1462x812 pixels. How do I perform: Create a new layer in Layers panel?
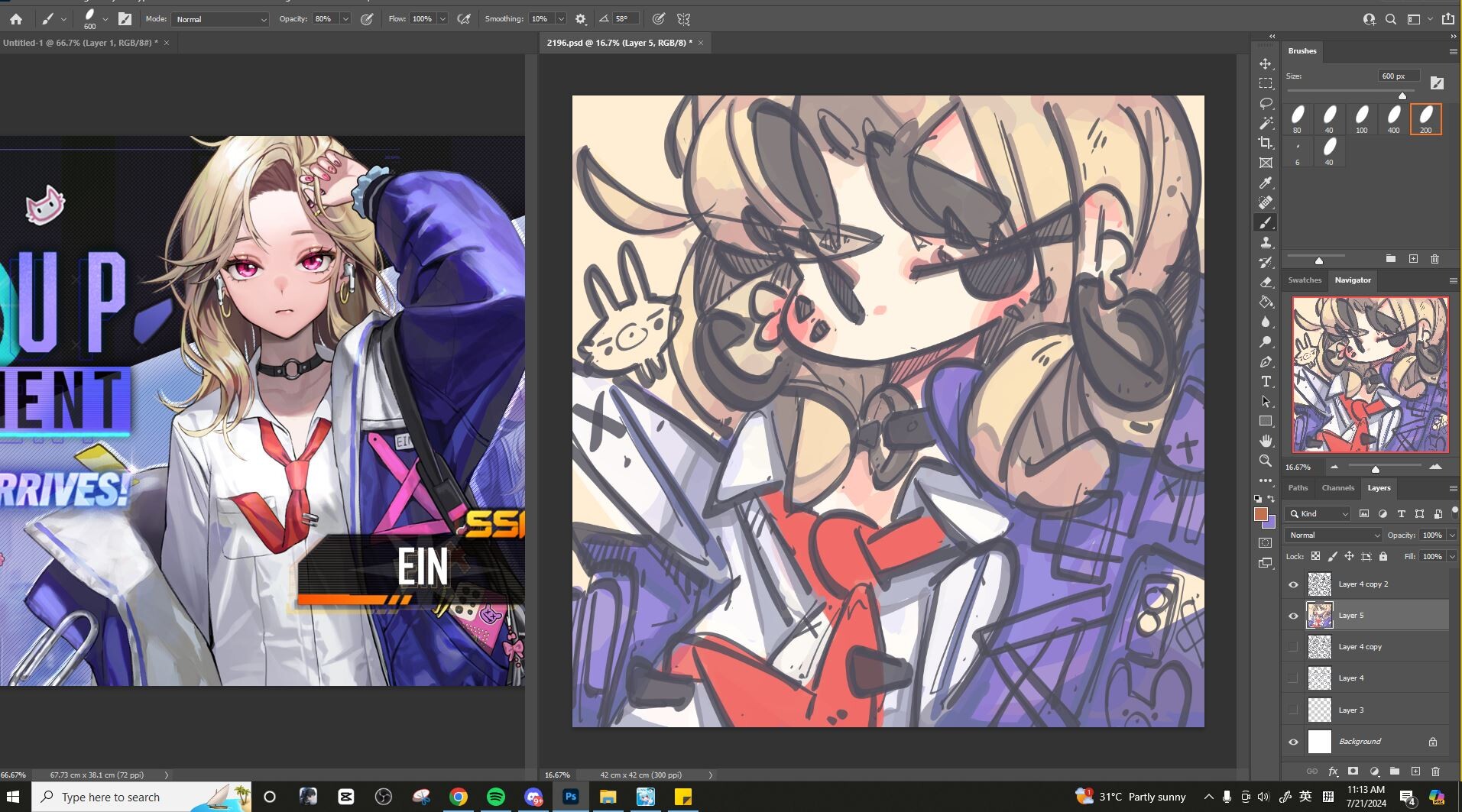(x=1415, y=772)
